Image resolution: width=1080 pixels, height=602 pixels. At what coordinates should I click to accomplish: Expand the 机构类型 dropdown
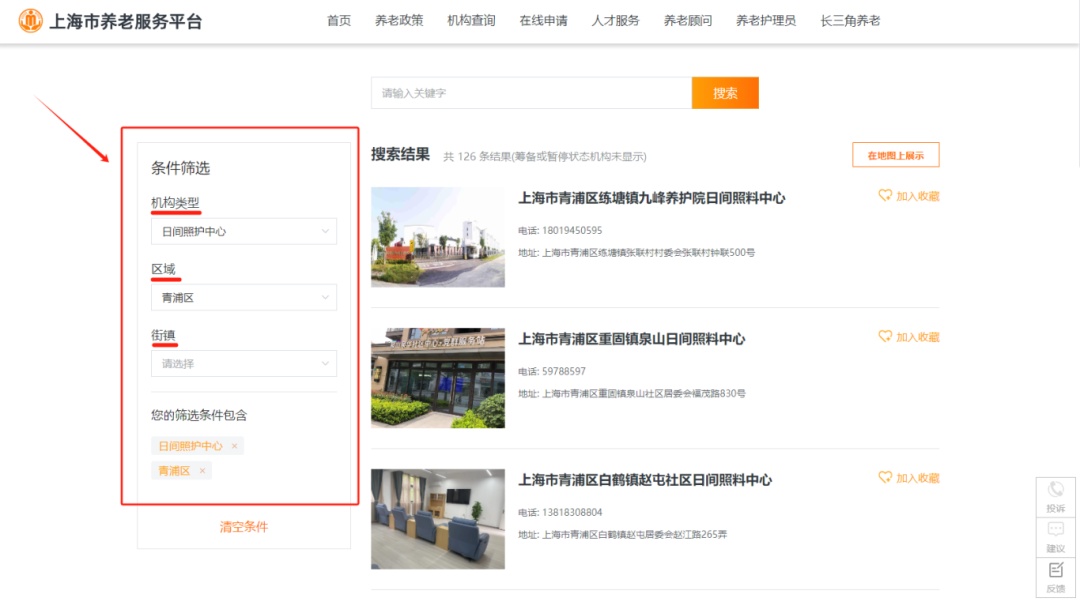[244, 231]
